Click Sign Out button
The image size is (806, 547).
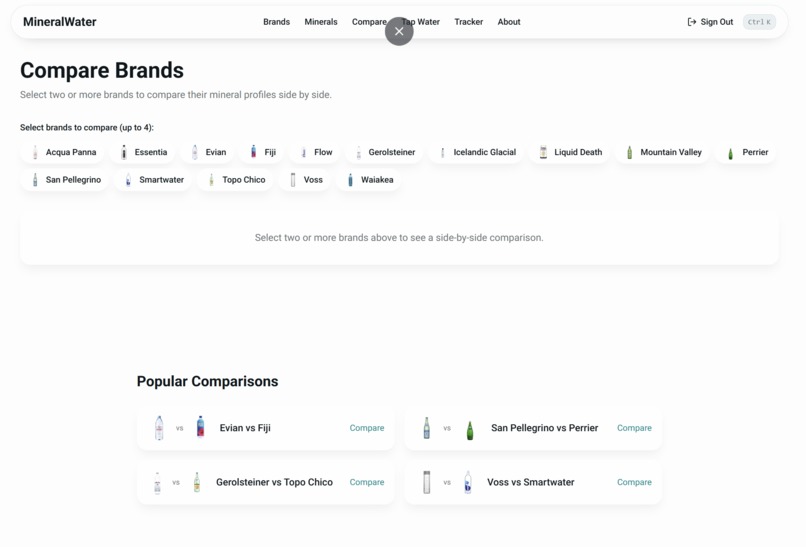click(x=710, y=22)
